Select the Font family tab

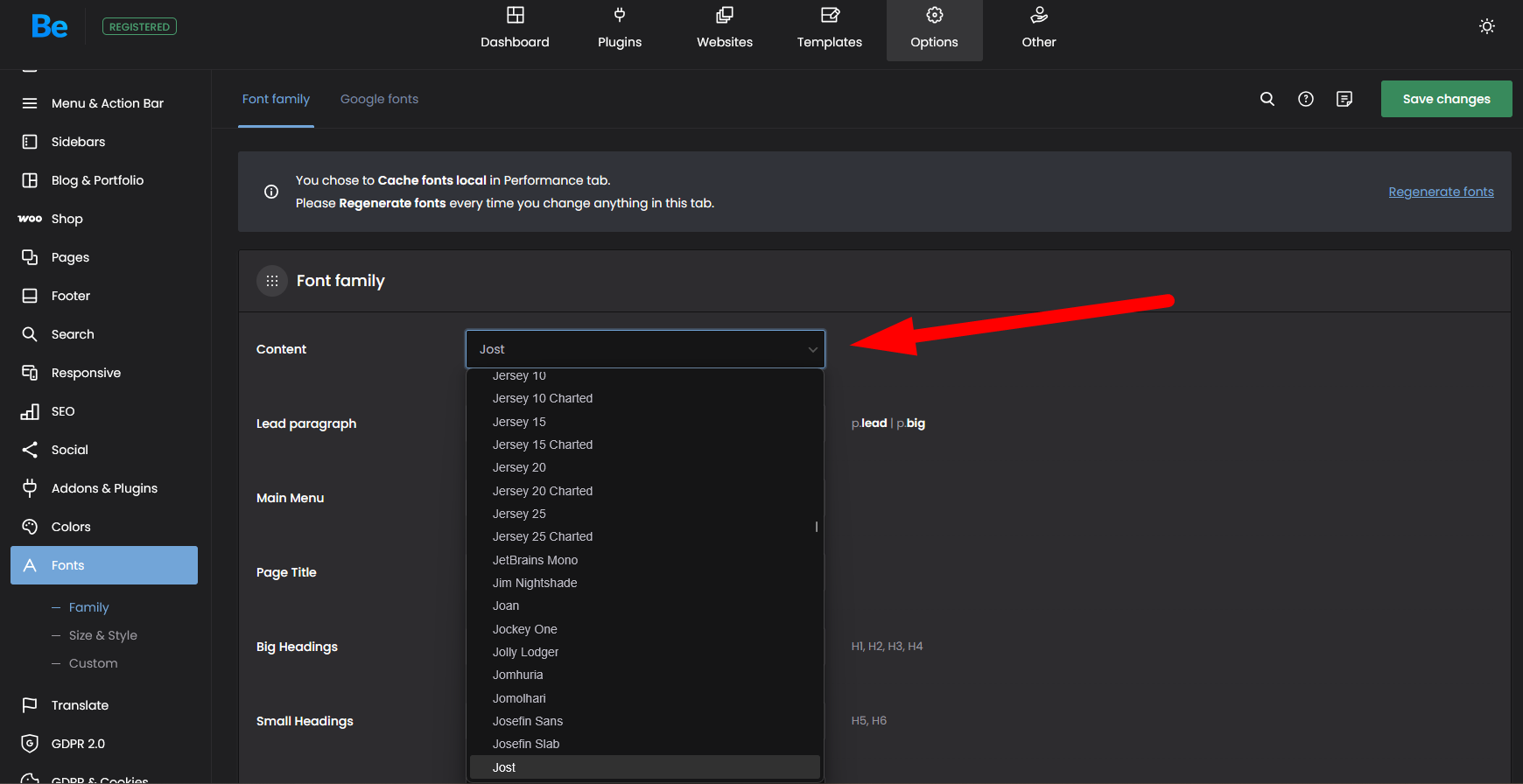click(276, 99)
